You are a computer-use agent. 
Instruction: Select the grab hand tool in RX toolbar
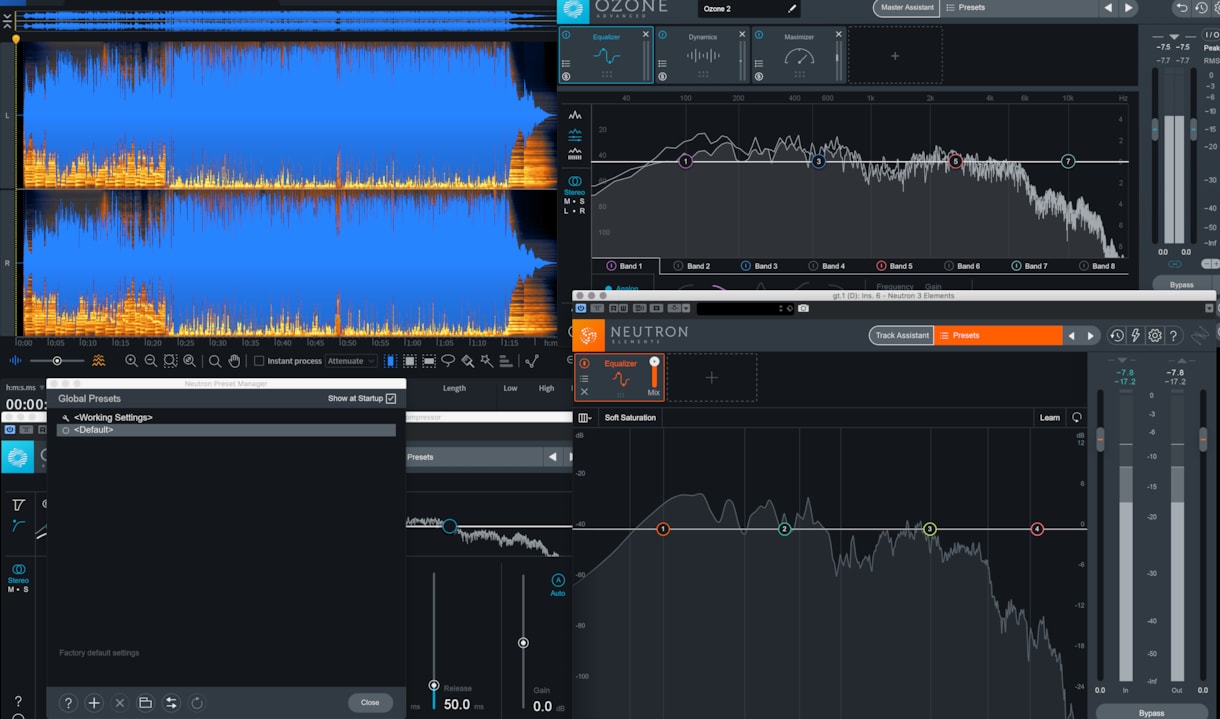pos(234,361)
